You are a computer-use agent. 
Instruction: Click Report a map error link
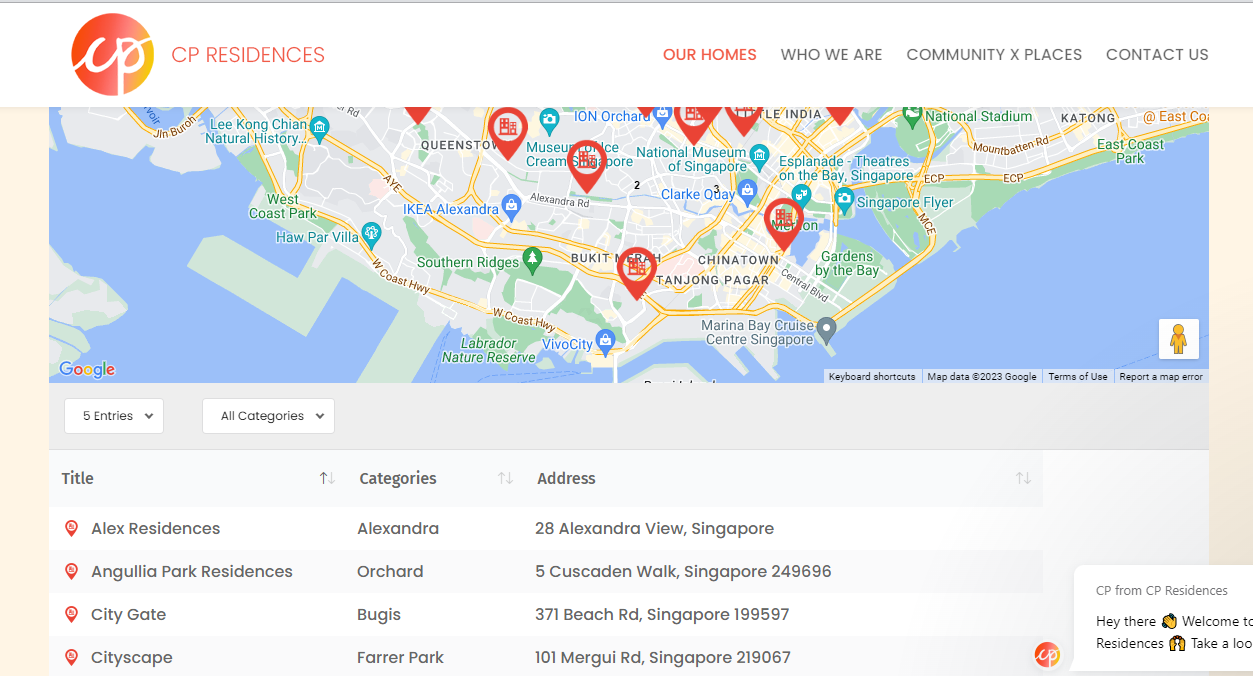pyautogui.click(x=1161, y=377)
